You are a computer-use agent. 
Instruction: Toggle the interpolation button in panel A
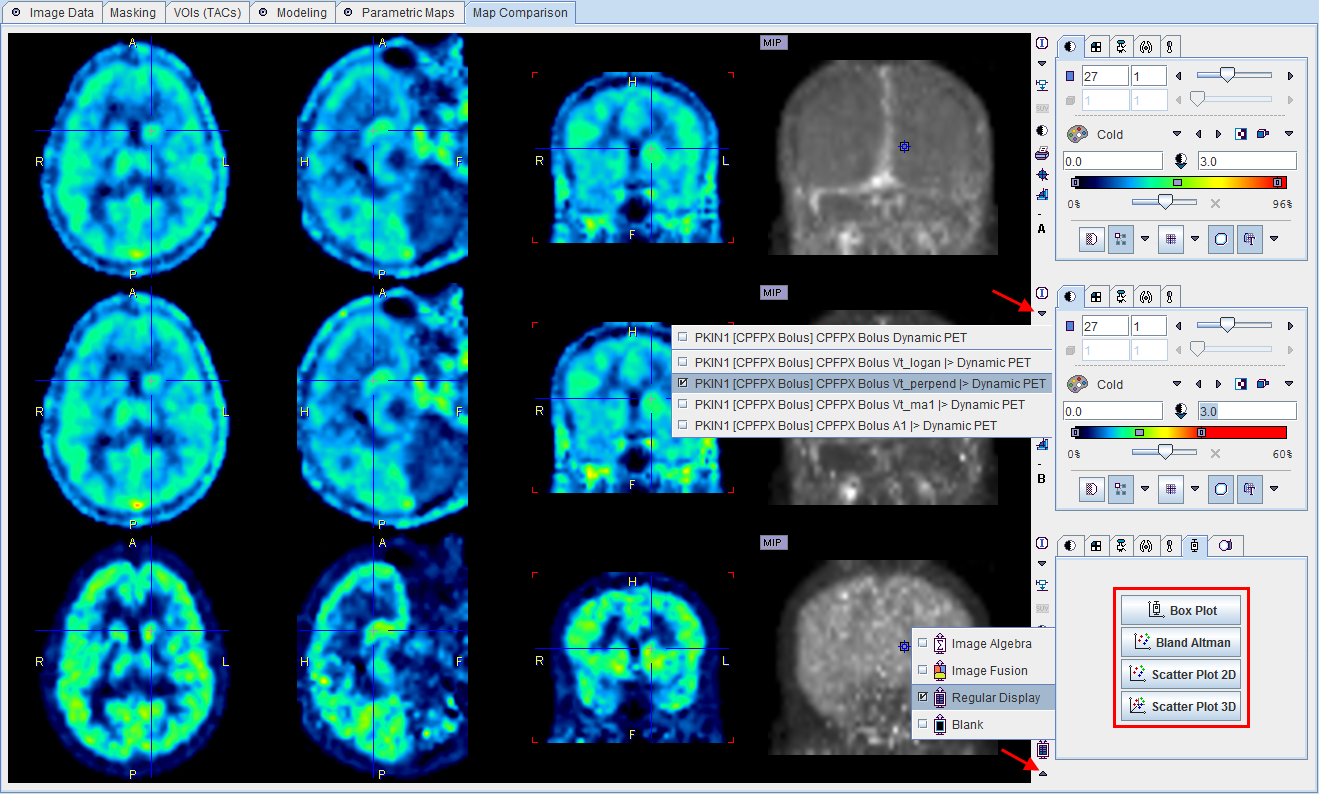coord(1091,239)
